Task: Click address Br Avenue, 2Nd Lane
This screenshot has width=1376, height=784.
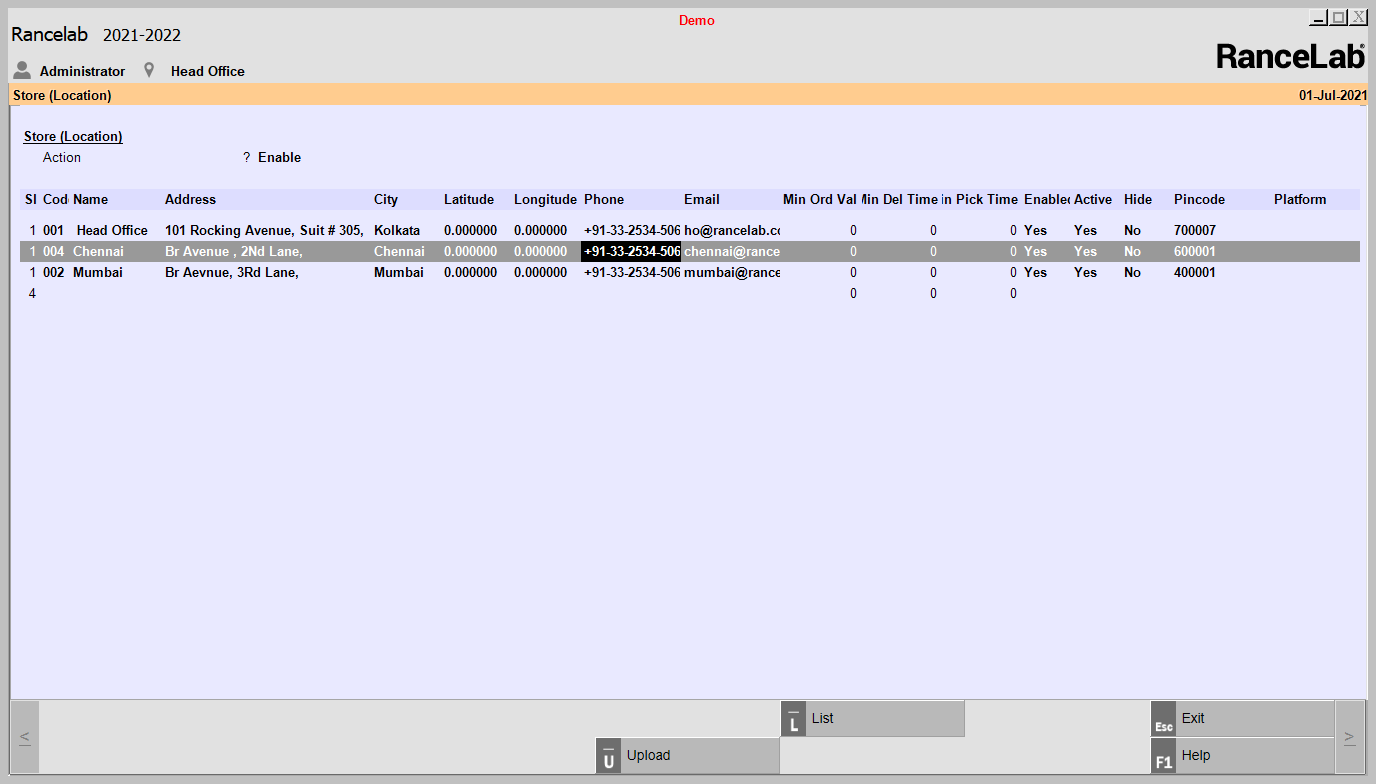Action: (x=234, y=252)
